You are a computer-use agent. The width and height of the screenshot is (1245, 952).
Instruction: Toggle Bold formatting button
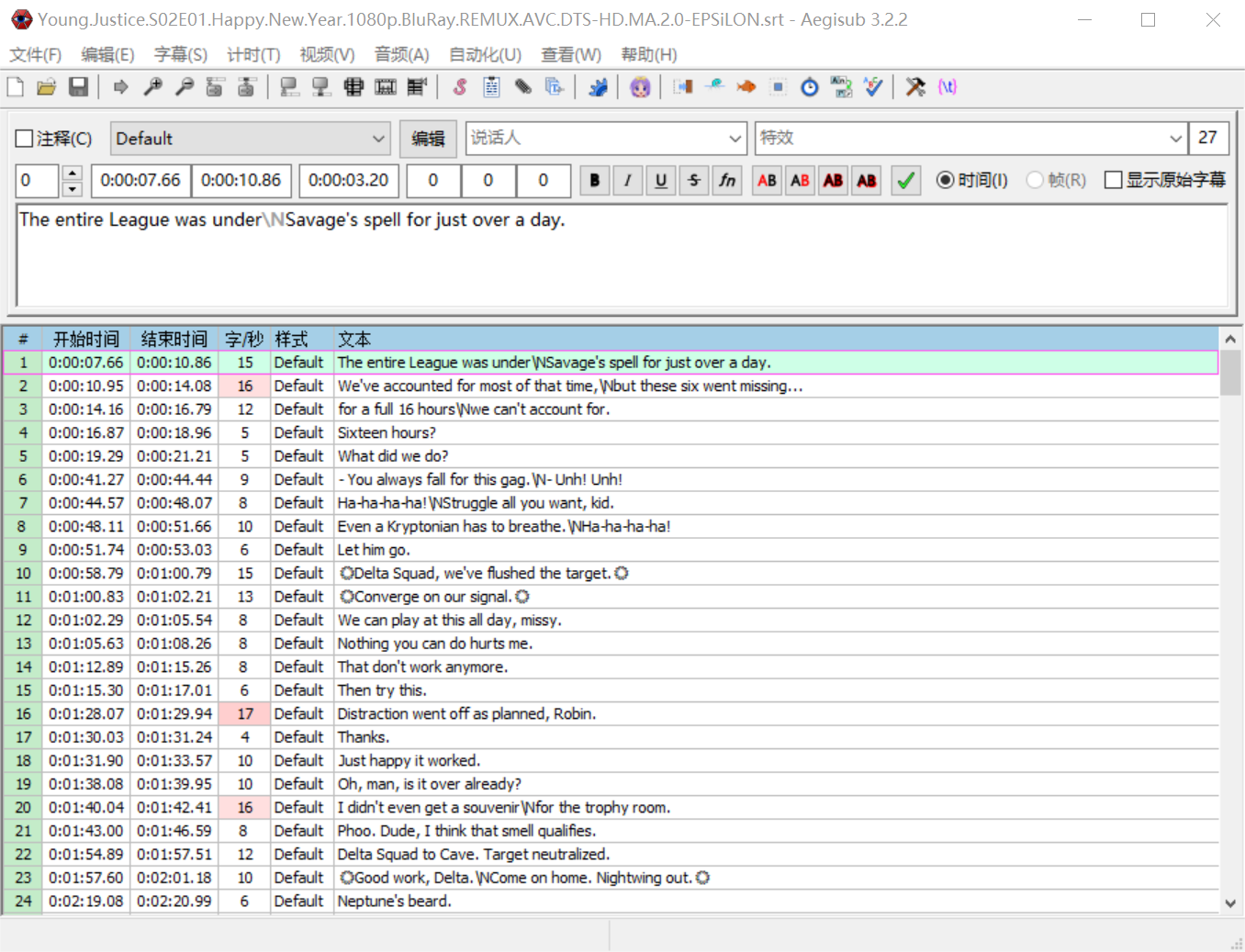tap(595, 180)
